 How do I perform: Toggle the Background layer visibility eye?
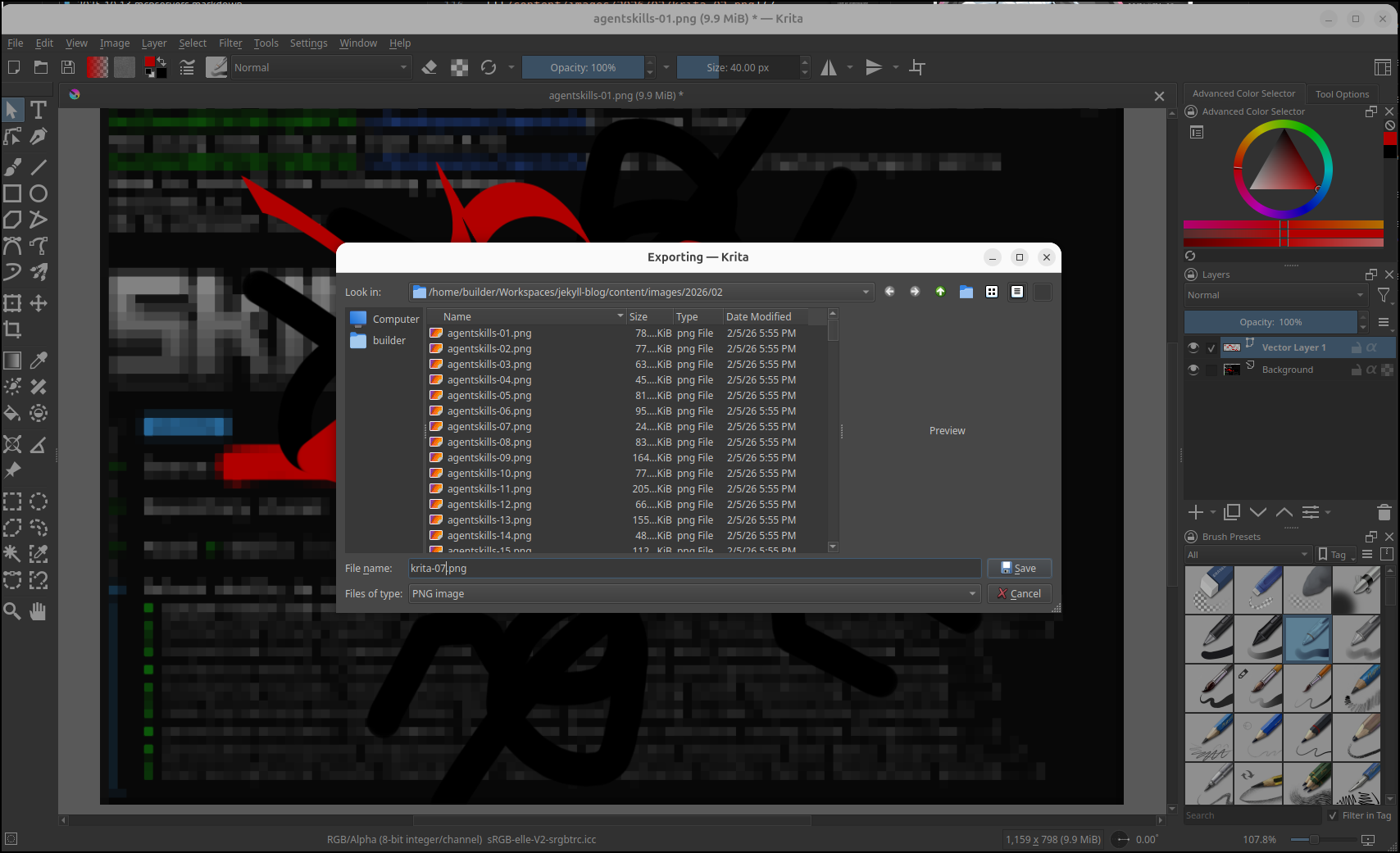tap(1193, 370)
